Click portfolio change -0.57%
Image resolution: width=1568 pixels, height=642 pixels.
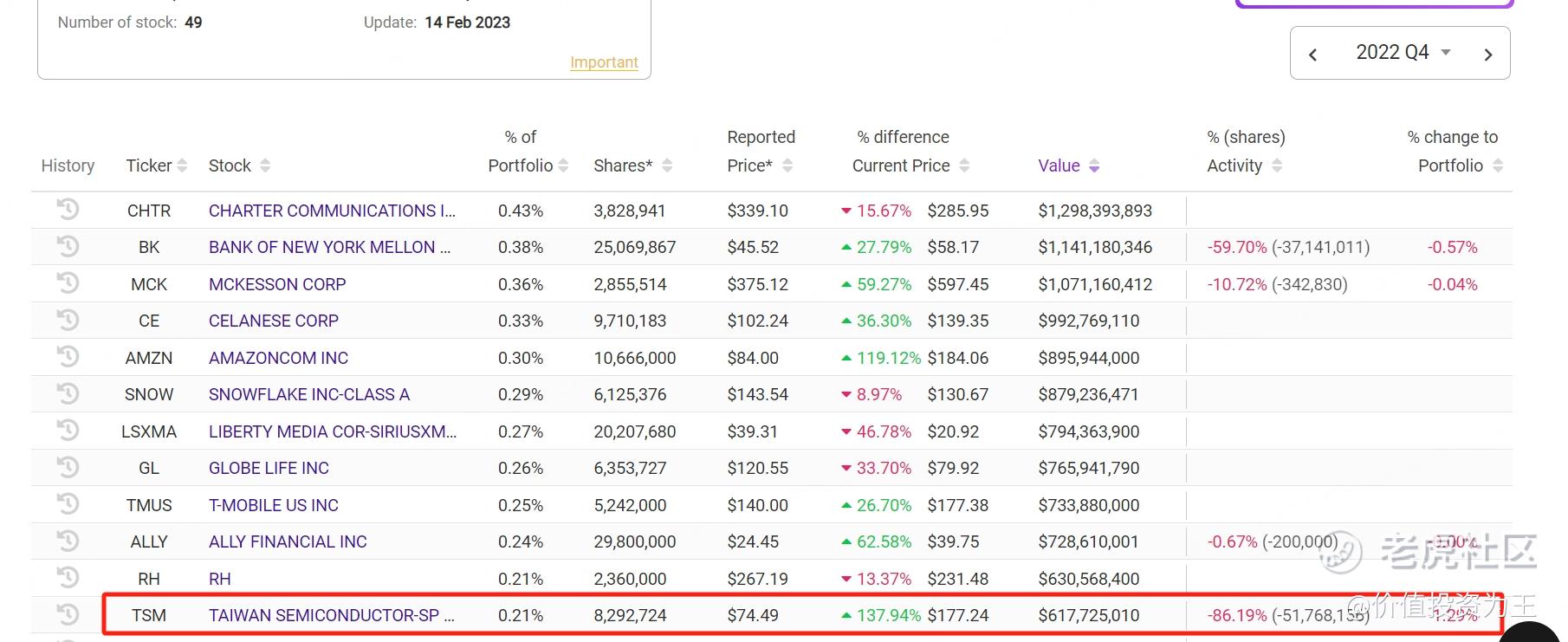1452,247
